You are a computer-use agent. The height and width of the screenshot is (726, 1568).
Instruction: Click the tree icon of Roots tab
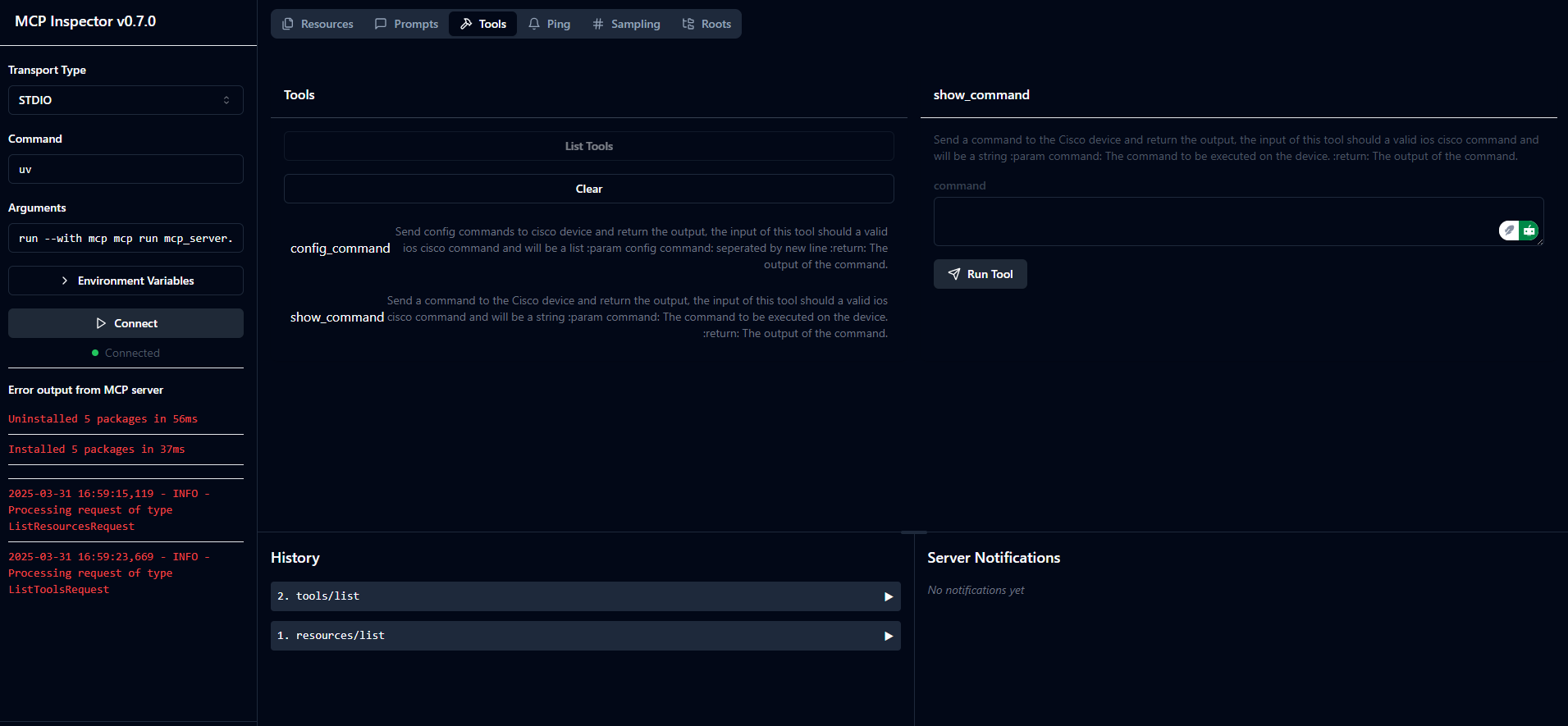point(688,24)
